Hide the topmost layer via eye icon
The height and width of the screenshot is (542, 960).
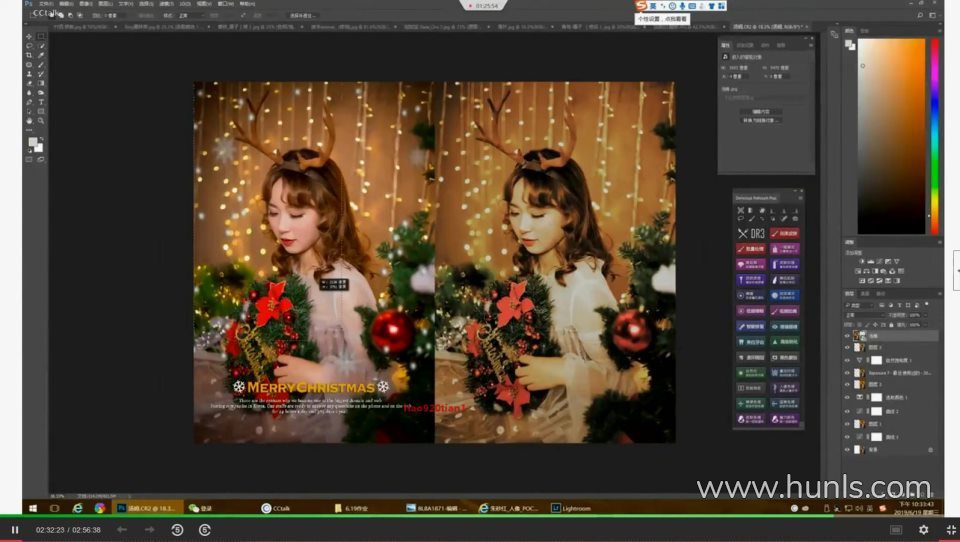pos(847,335)
